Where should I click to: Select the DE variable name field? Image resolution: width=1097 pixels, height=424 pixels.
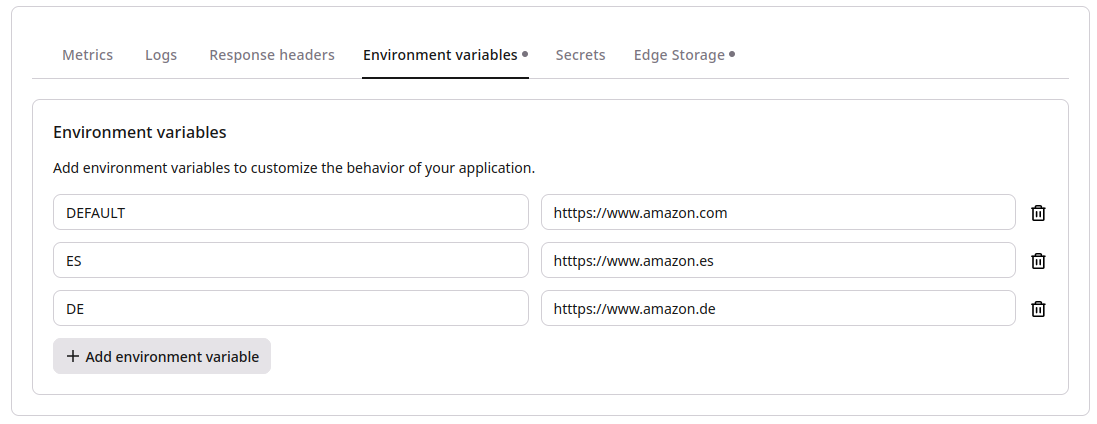290,308
